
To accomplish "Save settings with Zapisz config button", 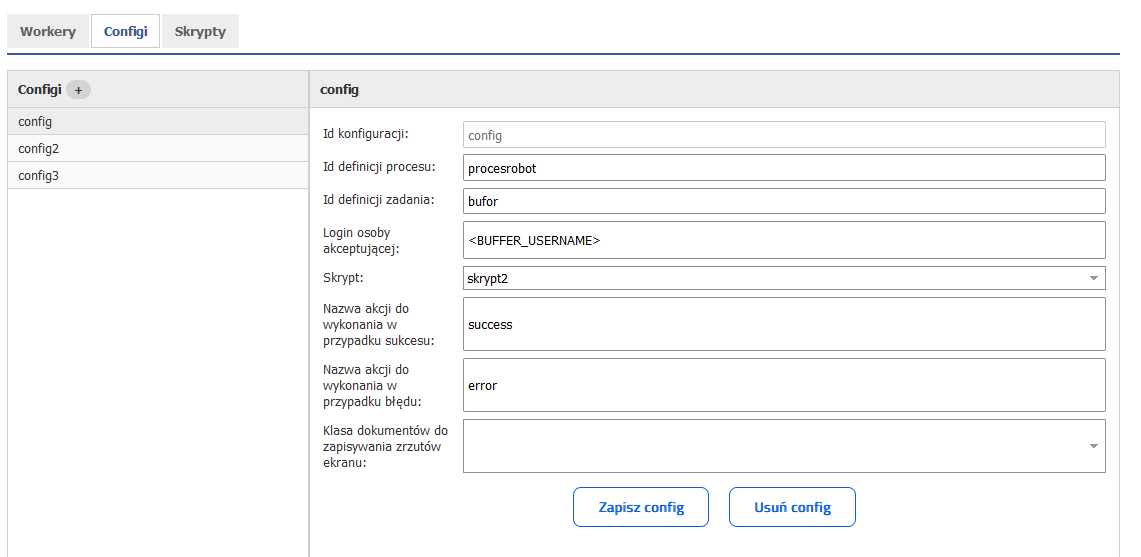I will click(640, 507).
